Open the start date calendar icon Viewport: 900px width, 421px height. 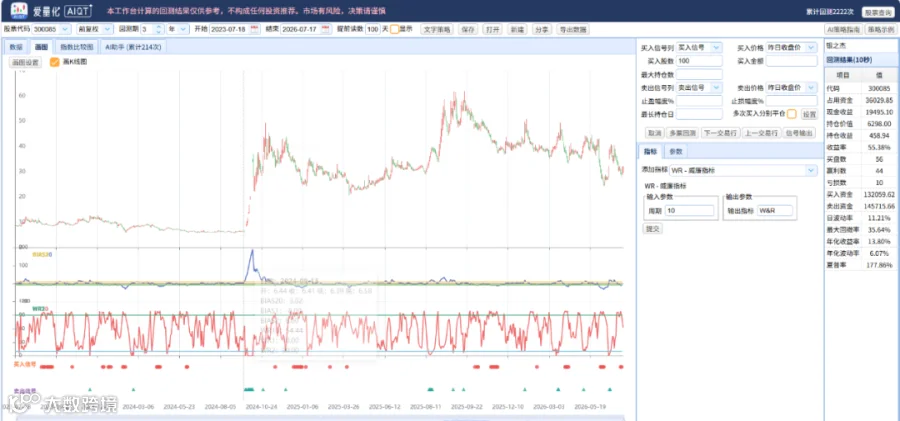pyautogui.click(x=255, y=29)
